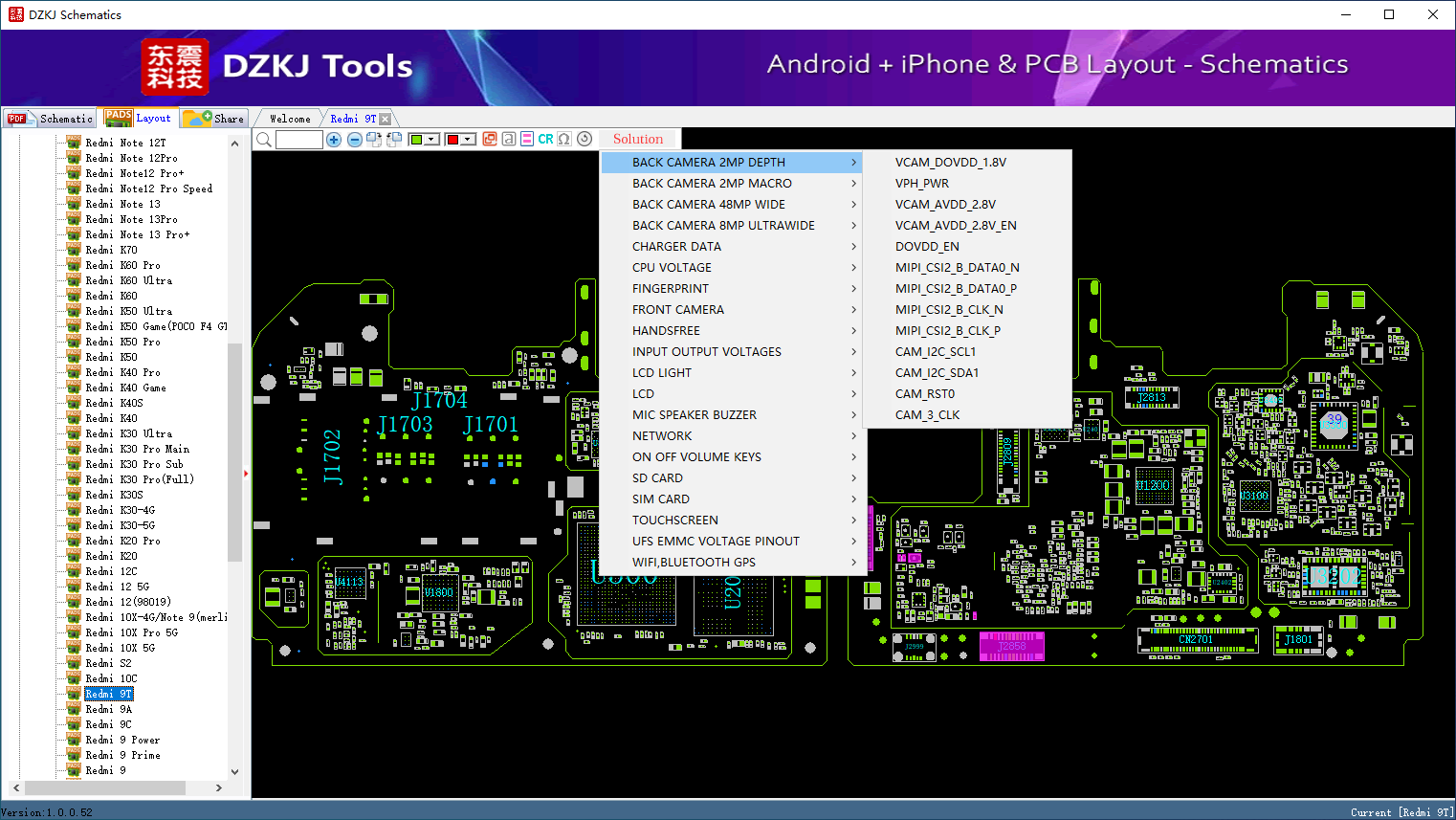1456x820 pixels.
Task: Click the horizontal scrollbar right arrow
Action: (219, 787)
